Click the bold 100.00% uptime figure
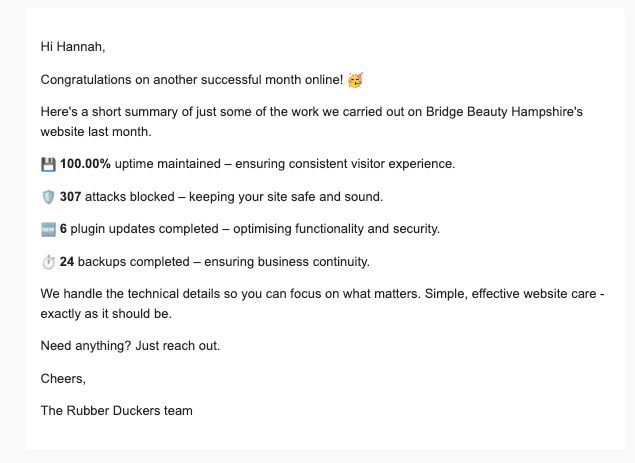The image size is (635, 463). (x=85, y=163)
